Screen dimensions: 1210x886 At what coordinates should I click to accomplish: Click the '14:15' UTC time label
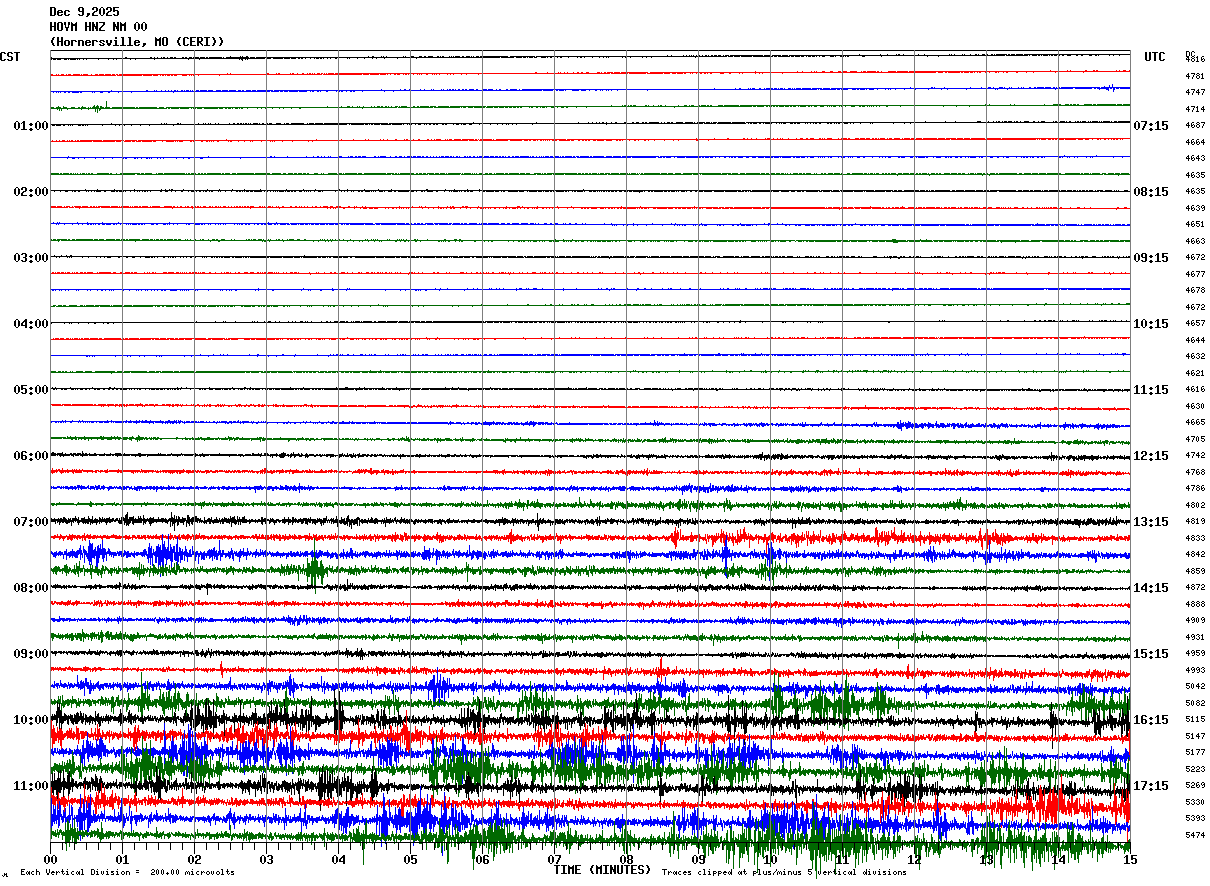point(1151,588)
